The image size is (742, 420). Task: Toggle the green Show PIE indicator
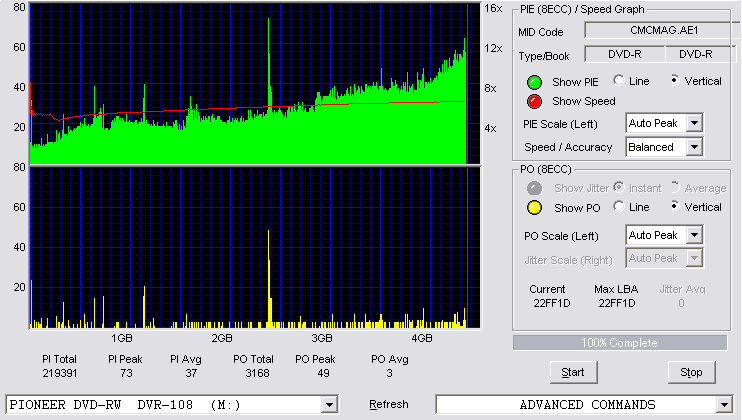point(534,82)
